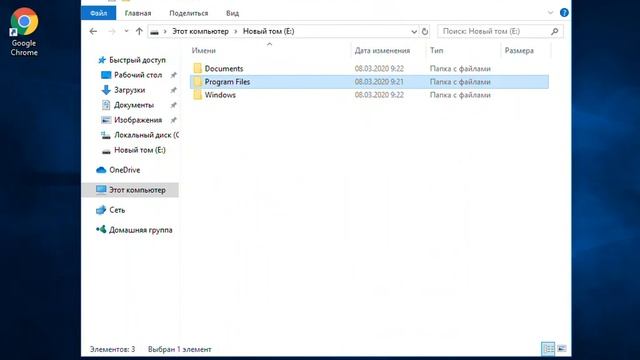This screenshot has width=640, height=360.
Task: Expand the ribbon with the chevron
Action: coord(550,13)
